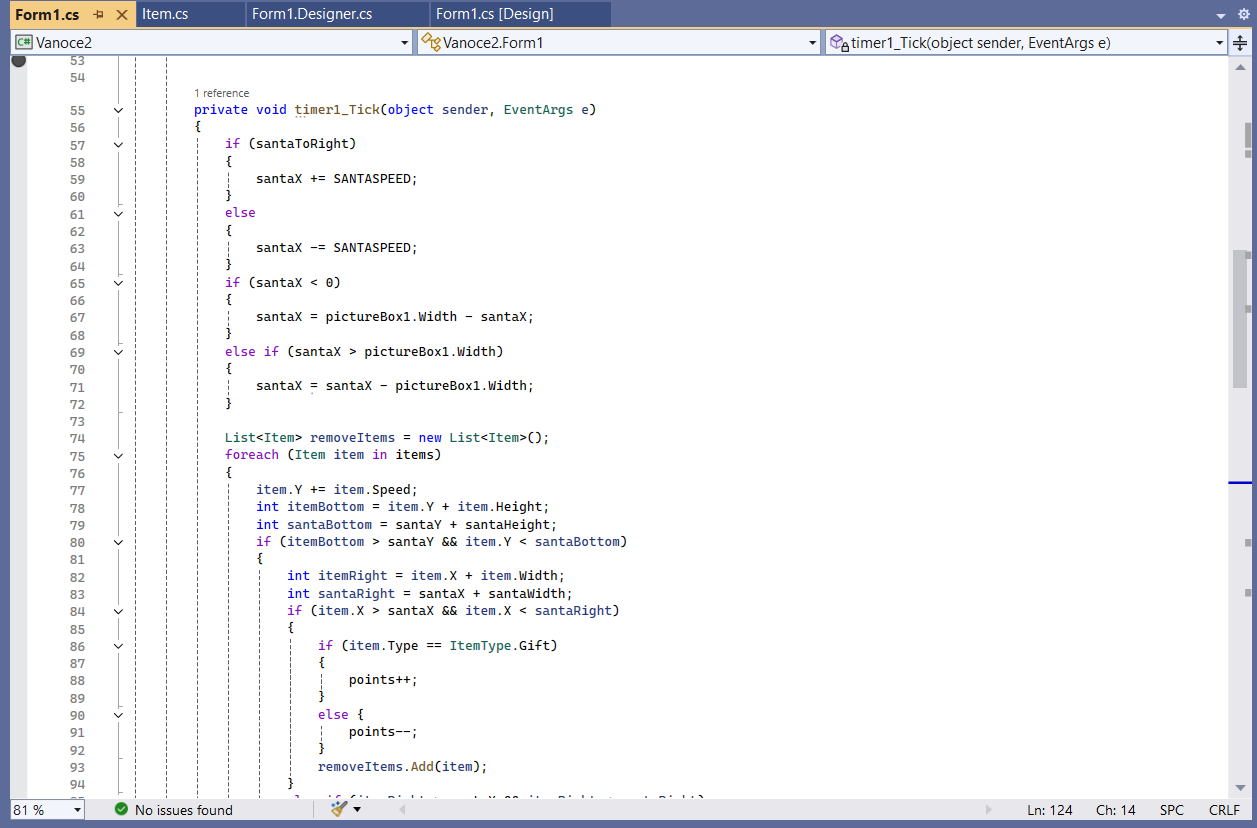Image resolution: width=1257 pixels, height=828 pixels.
Task: Open the code cleanup profile dropdown arrow
Action: click(357, 810)
